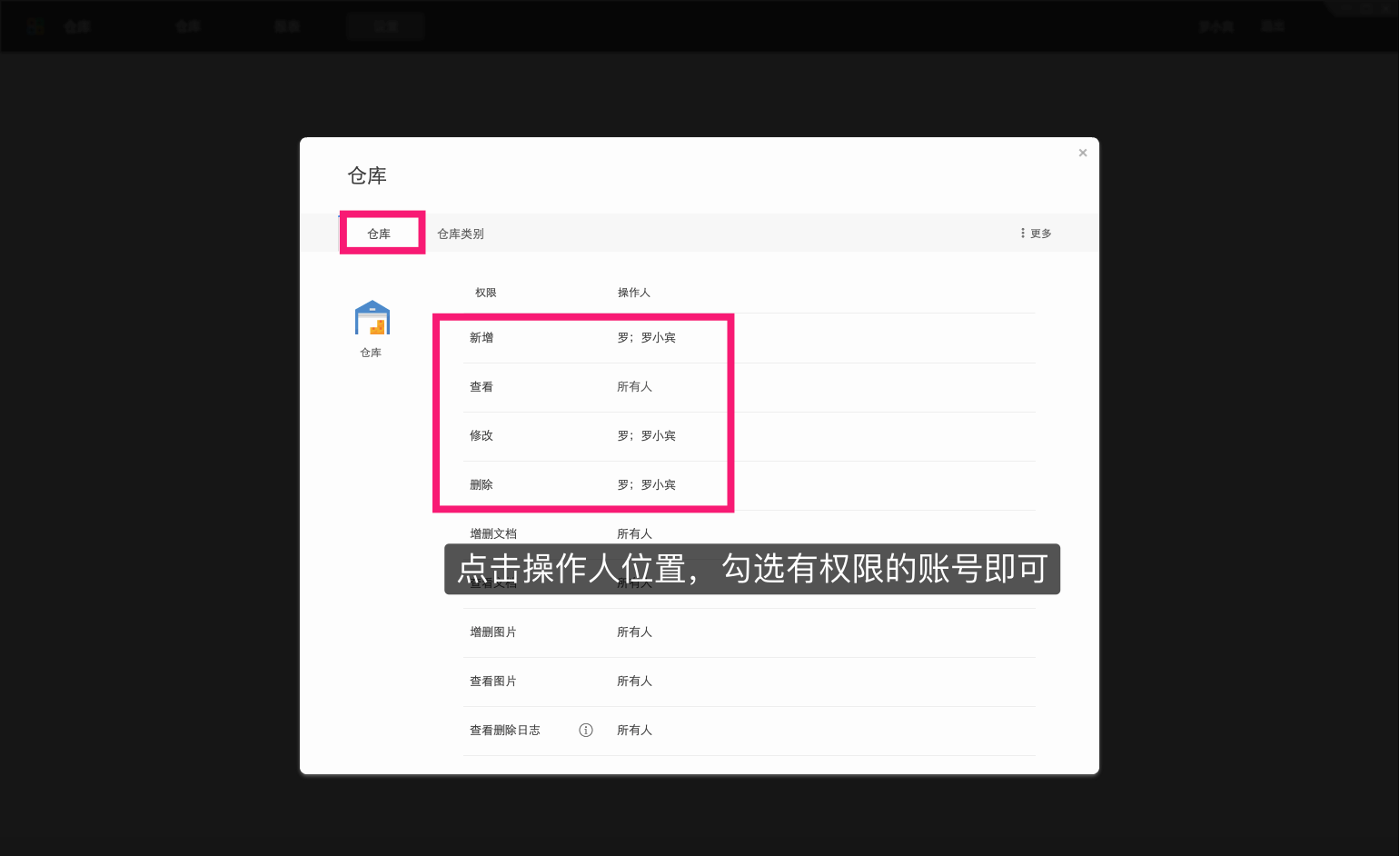Click 所有人 next to the 查看 permission

point(635,386)
